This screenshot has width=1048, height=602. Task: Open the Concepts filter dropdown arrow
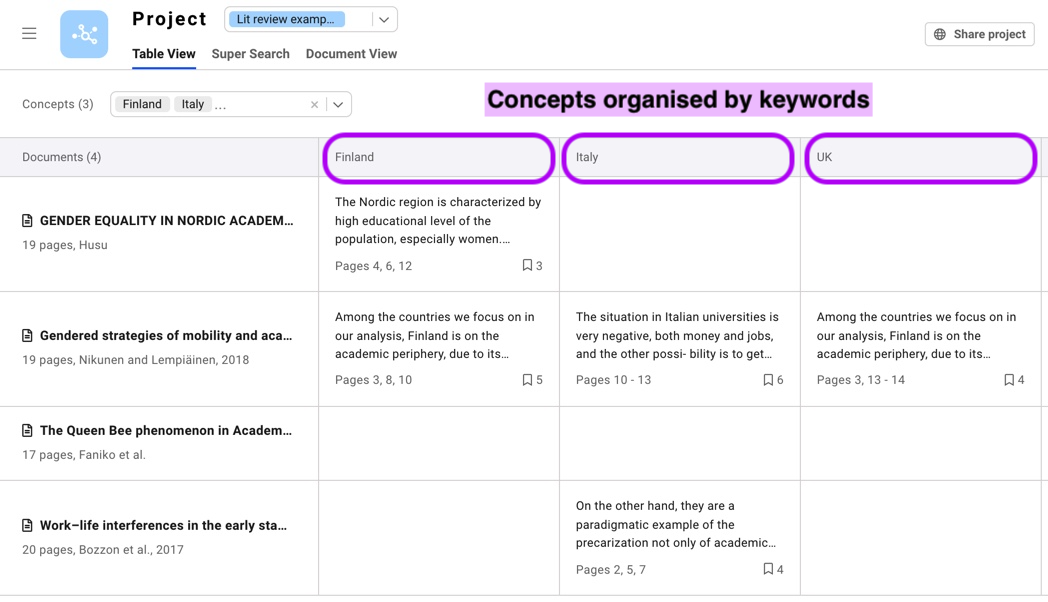(338, 105)
